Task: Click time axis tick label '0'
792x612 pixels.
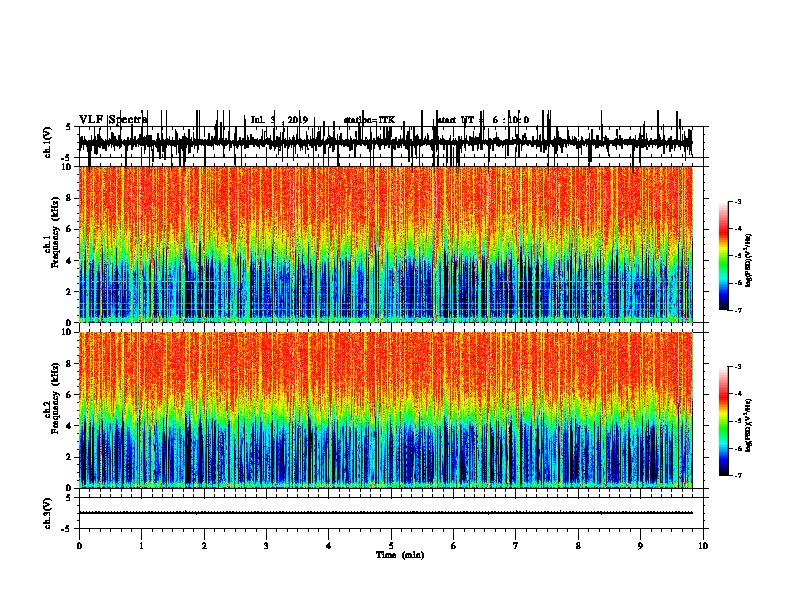Action: click(79, 546)
